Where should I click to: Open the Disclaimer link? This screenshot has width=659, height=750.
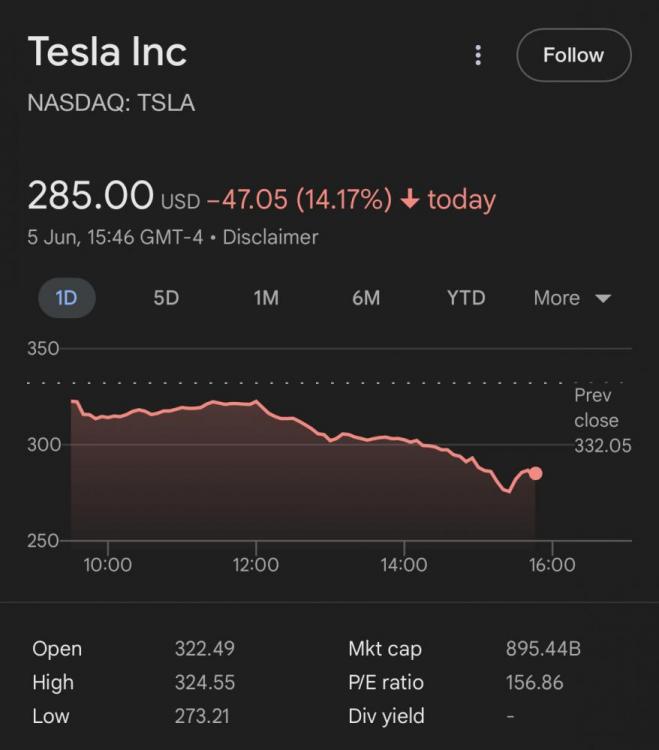(x=270, y=237)
